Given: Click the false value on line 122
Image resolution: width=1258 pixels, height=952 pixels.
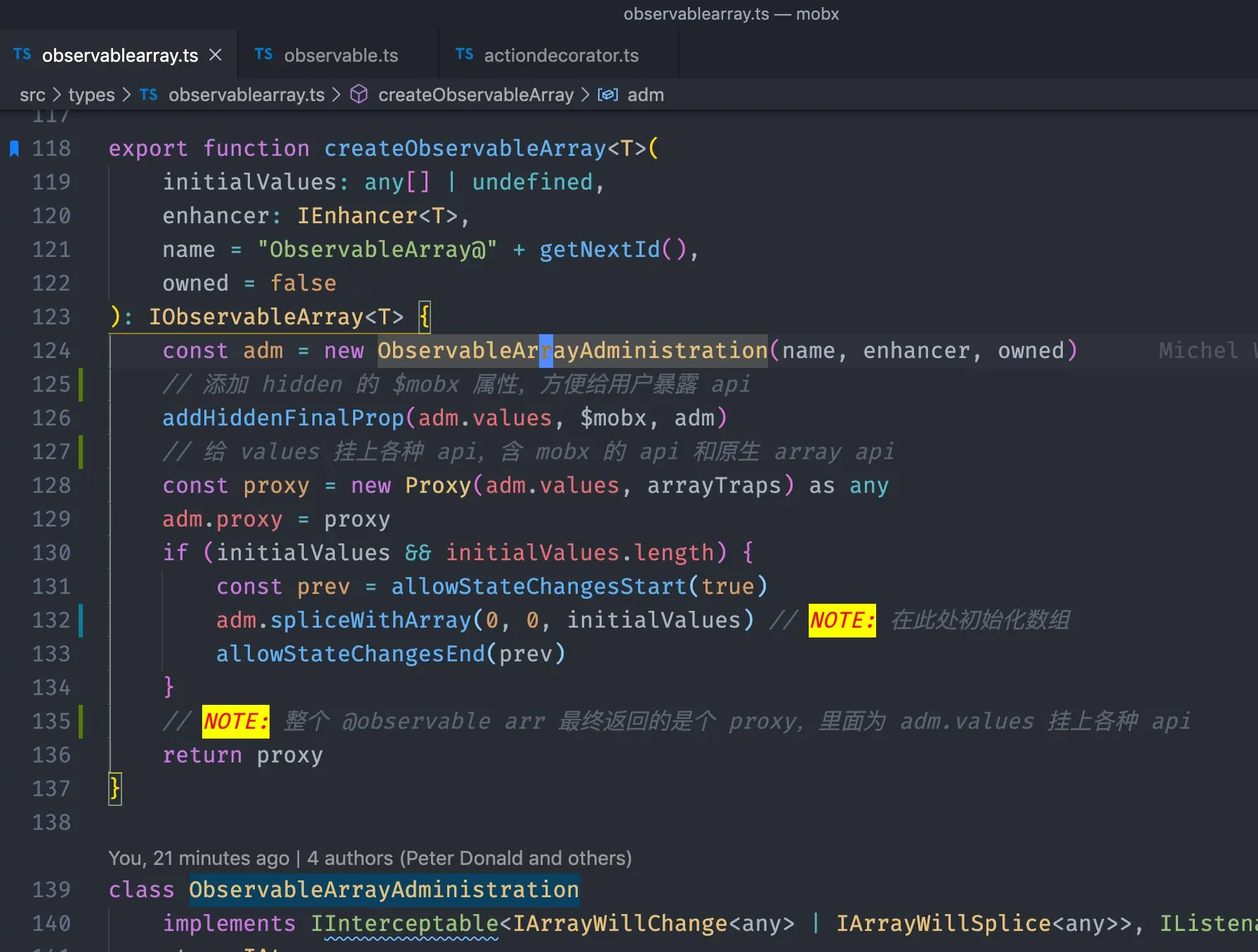Looking at the screenshot, I should [303, 283].
